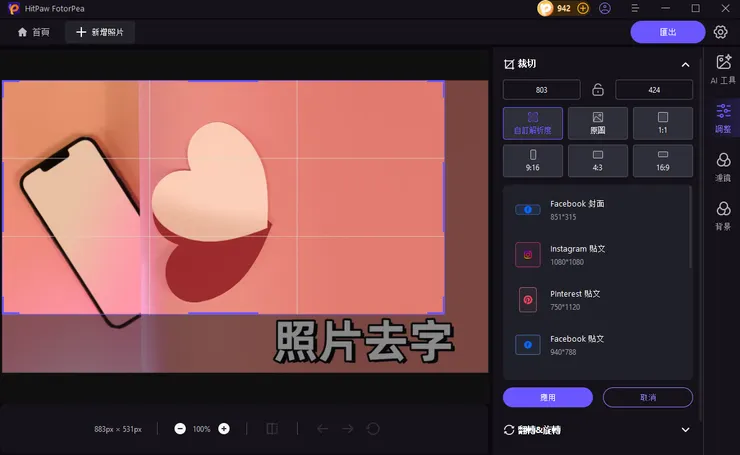Viewport: 740px width, 455px height.
Task: Select the 9:16 crop ratio
Action: 533,161
